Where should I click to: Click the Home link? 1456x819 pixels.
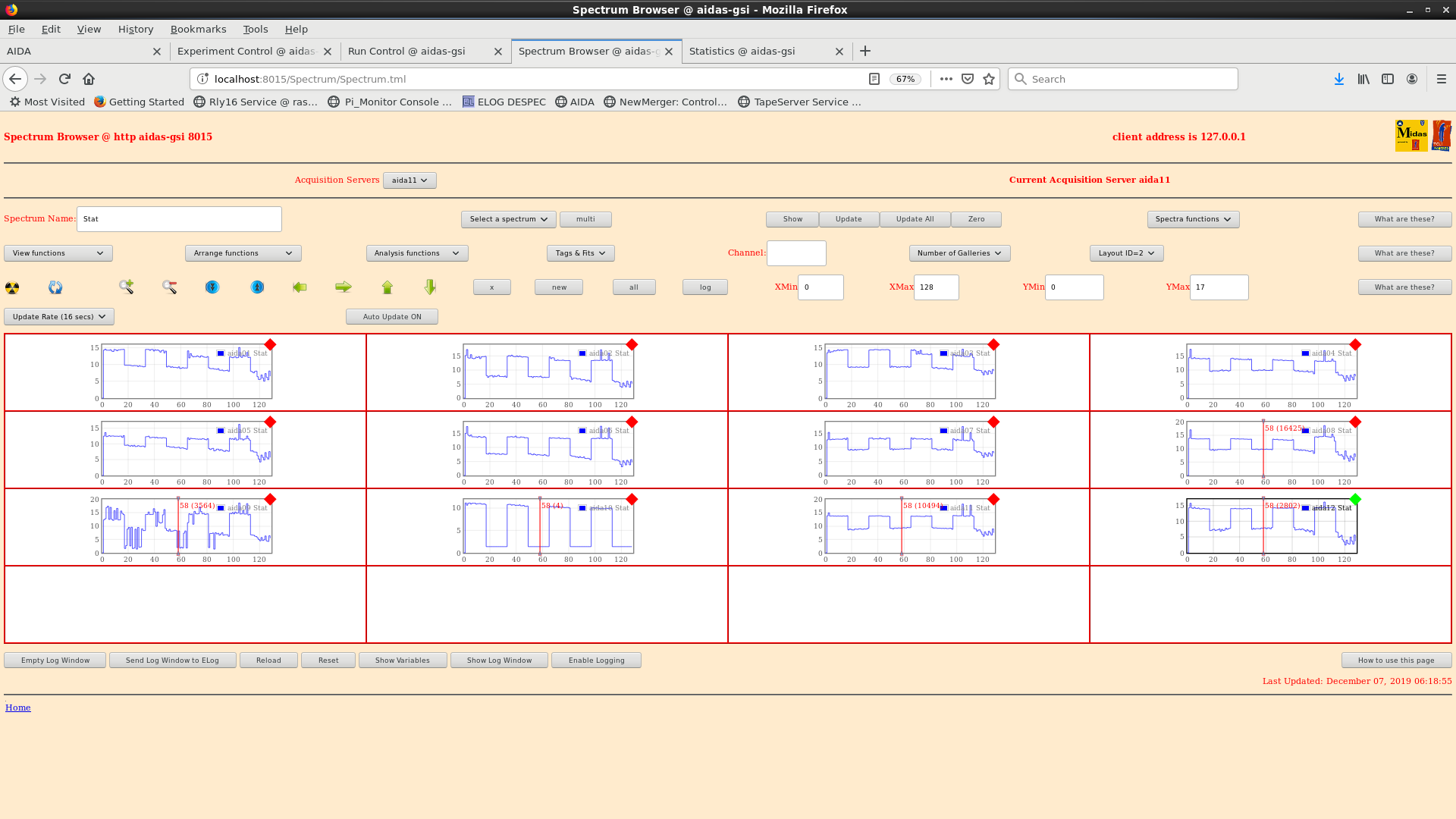pyautogui.click(x=18, y=708)
